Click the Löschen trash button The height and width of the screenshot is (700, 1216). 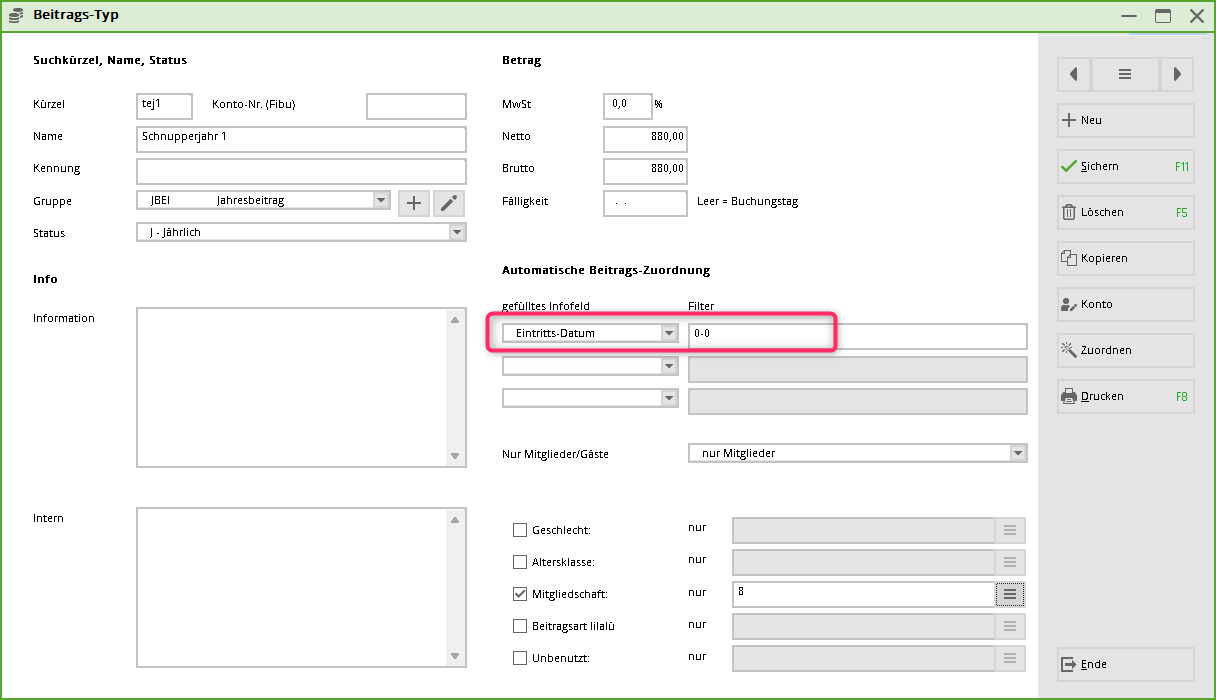pyautogui.click(x=1125, y=212)
